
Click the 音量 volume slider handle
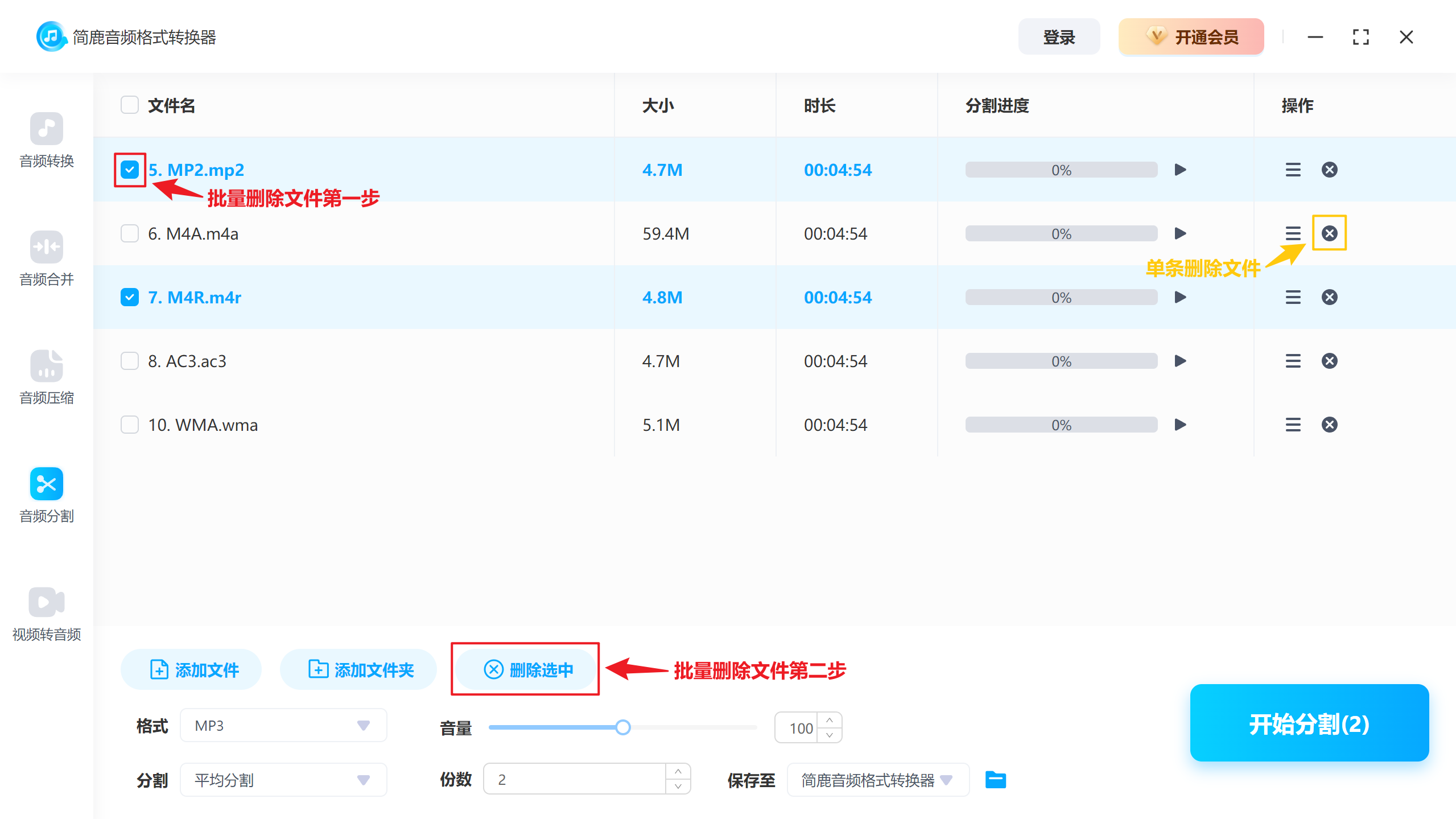pos(623,727)
